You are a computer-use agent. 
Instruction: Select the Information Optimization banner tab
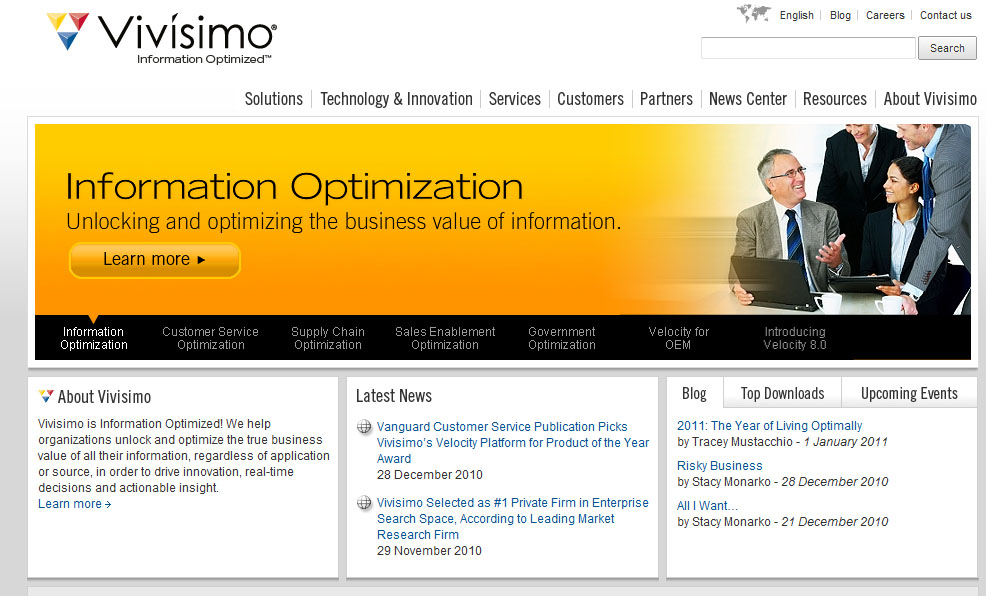pyautogui.click(x=94, y=338)
